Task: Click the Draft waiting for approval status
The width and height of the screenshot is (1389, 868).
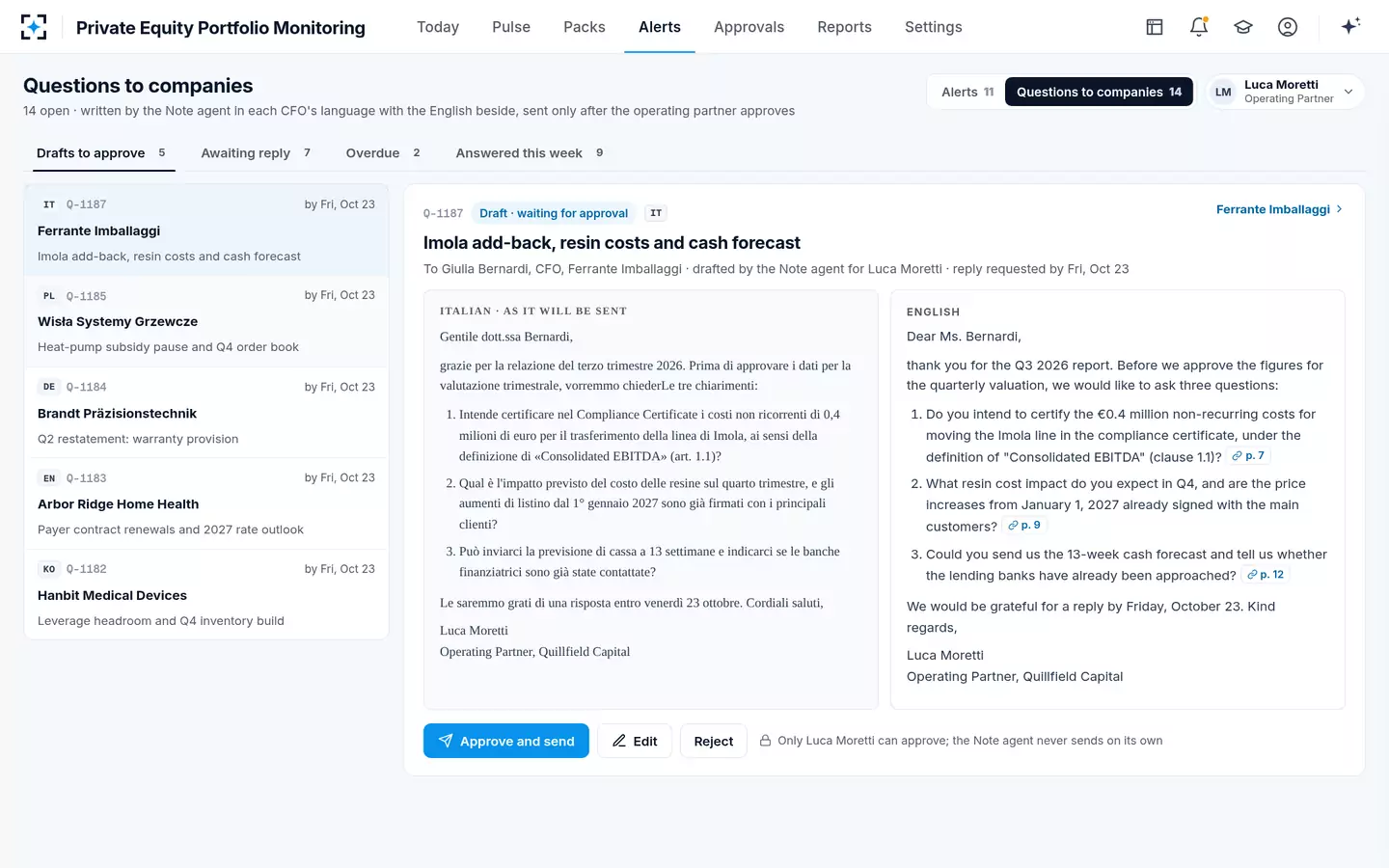Action: 554,213
